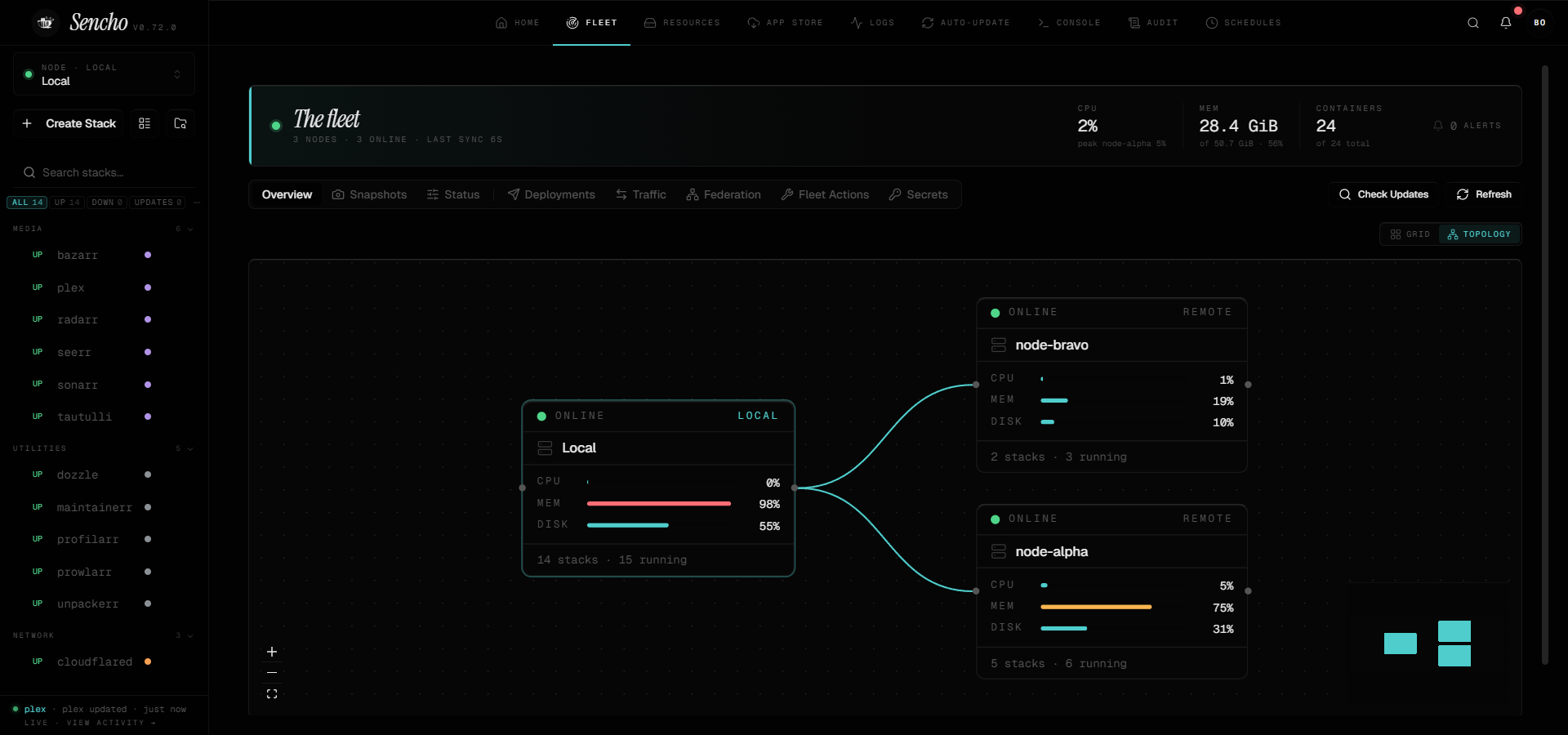Open the Fleet Actions tab
This screenshot has width=1568, height=735.
coord(825,194)
